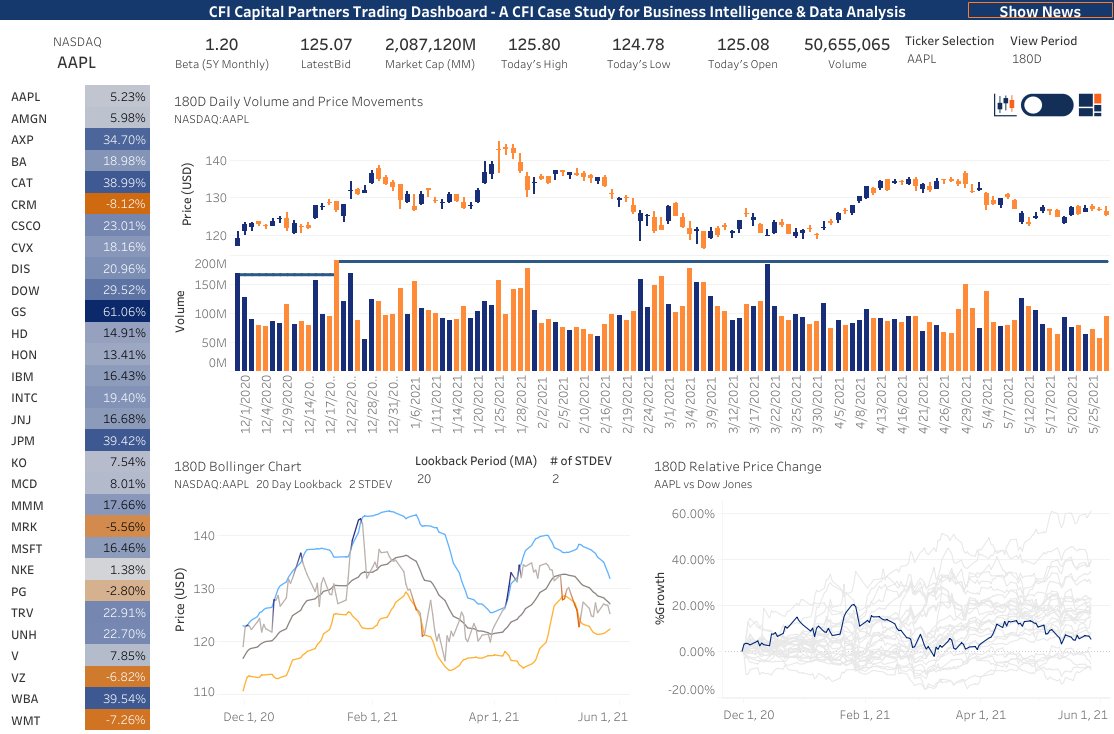Select PG in the ticker list
The width and height of the screenshot is (1114, 734).
(x=18, y=591)
